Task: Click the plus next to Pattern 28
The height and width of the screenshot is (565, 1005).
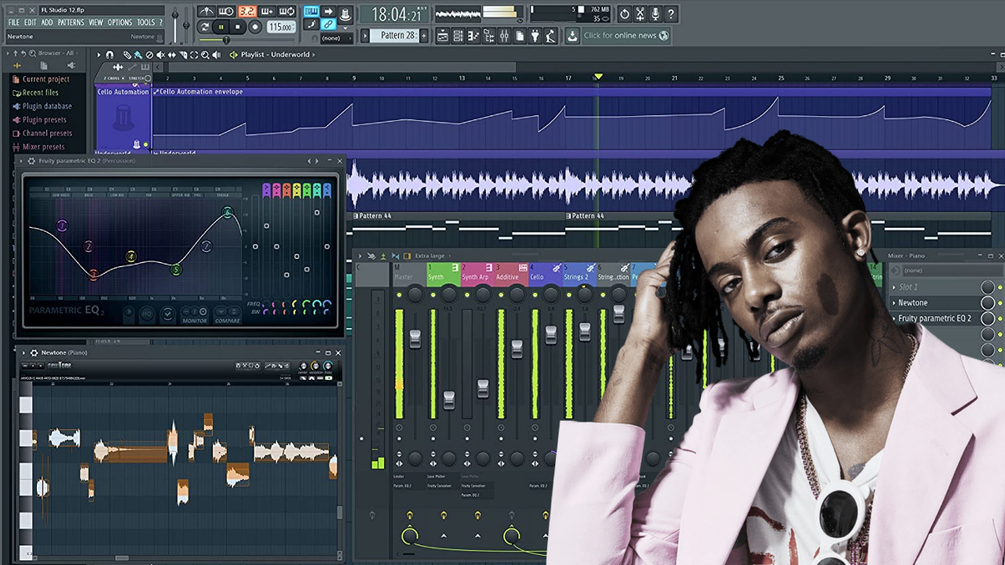Action: point(424,35)
